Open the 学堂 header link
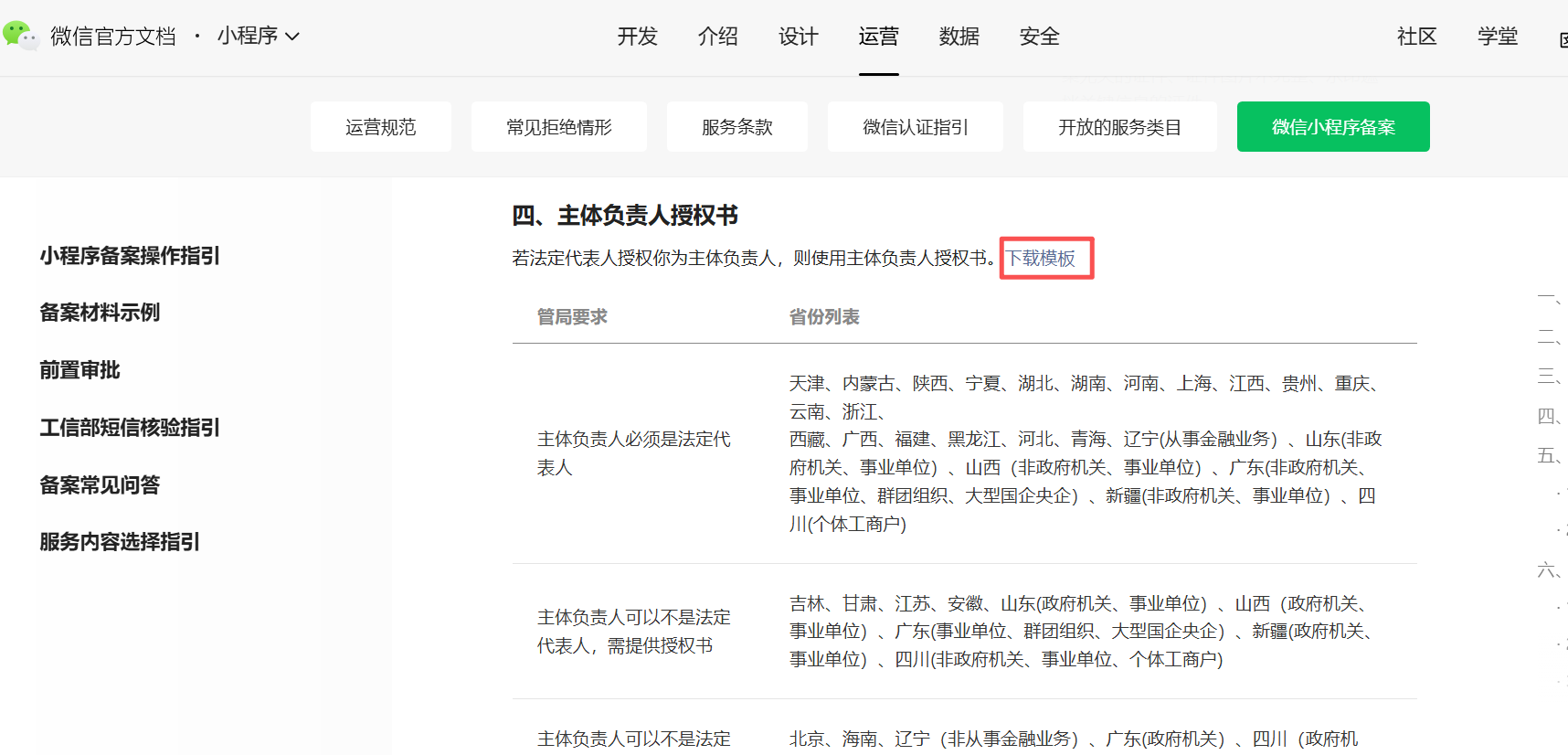 [1497, 37]
